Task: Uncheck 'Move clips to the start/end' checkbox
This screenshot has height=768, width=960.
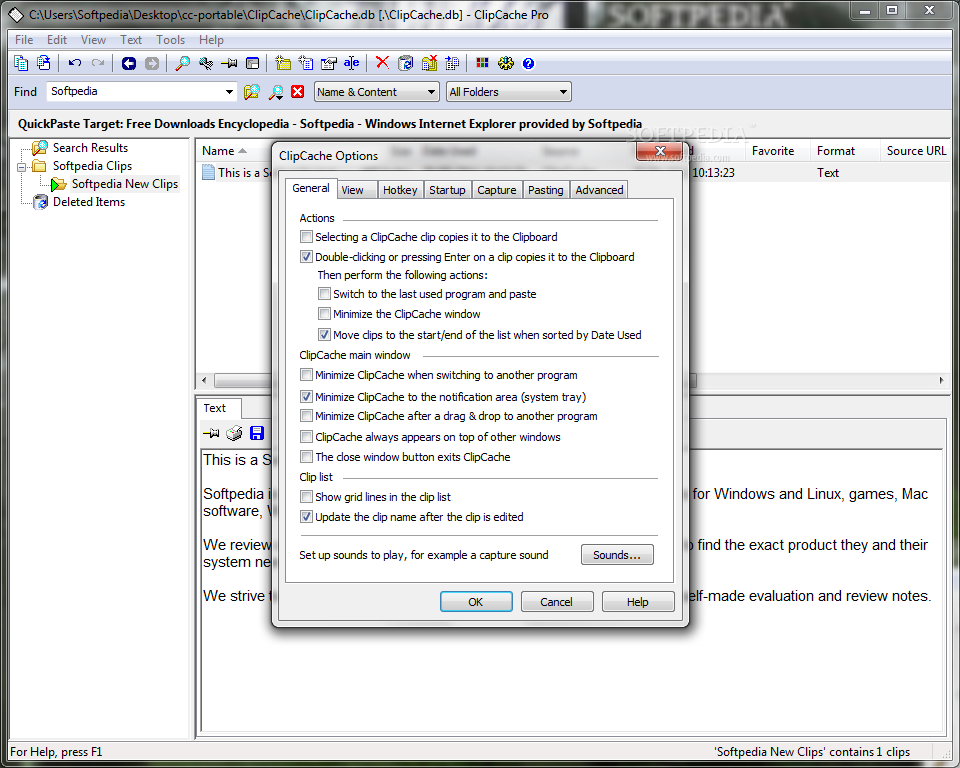Action: [324, 334]
